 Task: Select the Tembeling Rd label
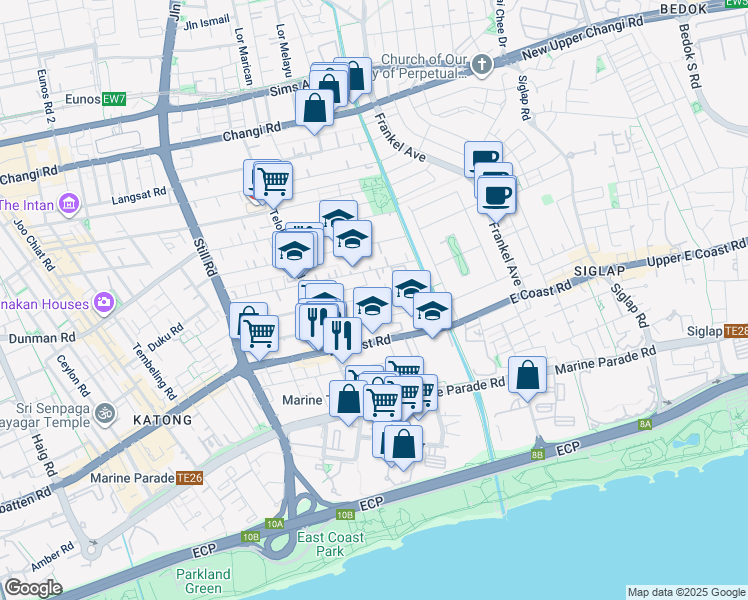click(155, 372)
